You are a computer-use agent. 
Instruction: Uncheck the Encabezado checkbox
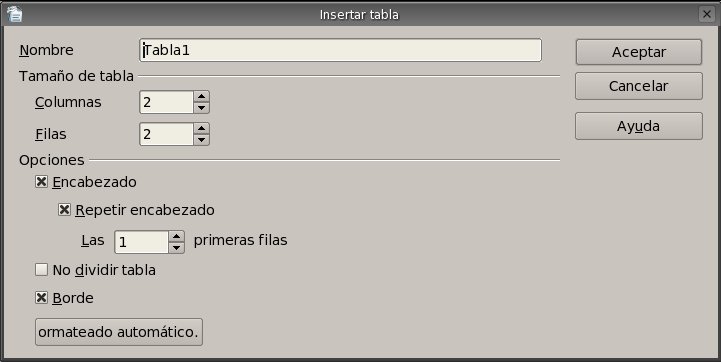[41, 182]
